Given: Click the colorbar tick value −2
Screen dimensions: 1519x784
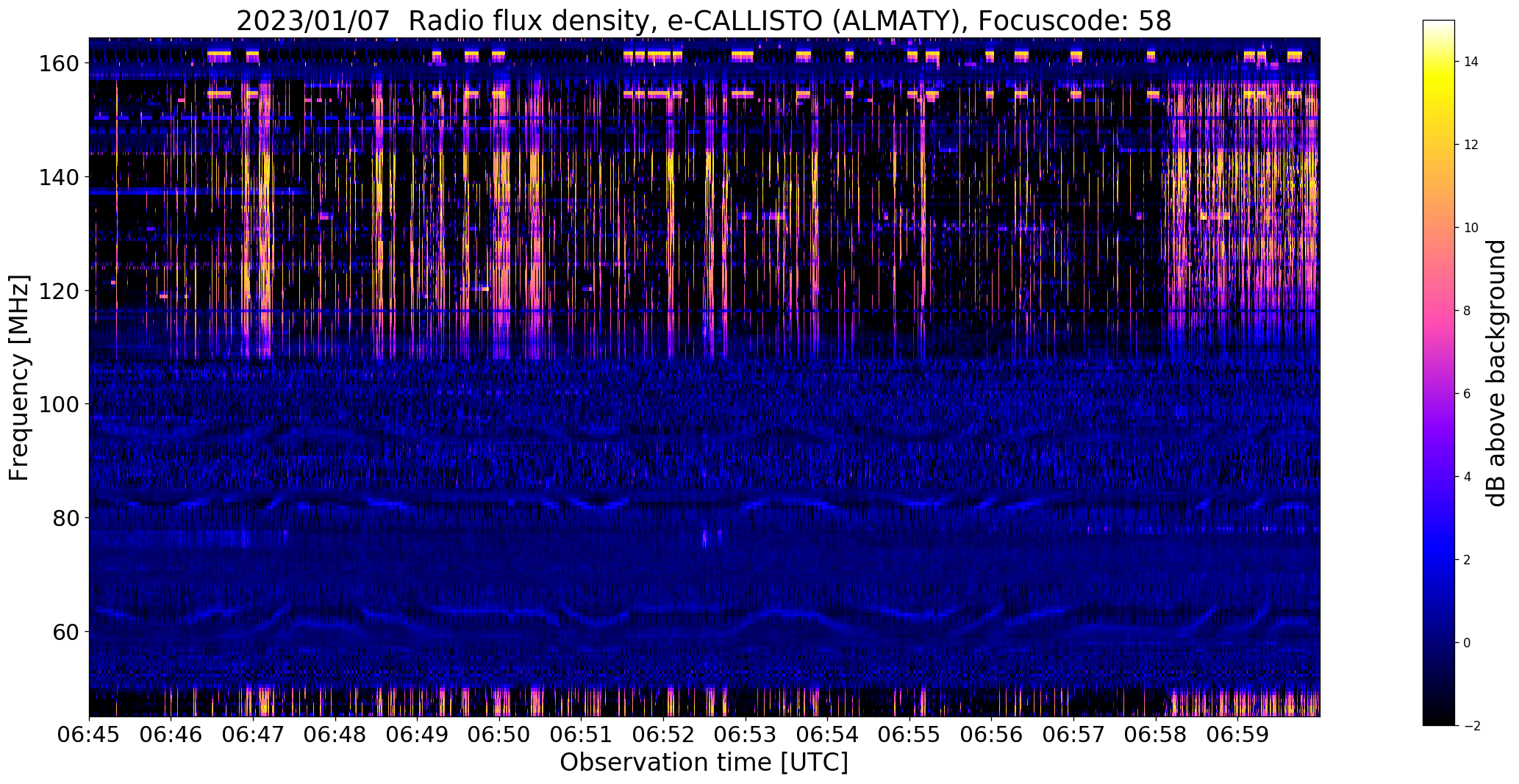Looking at the screenshot, I should [1471, 726].
